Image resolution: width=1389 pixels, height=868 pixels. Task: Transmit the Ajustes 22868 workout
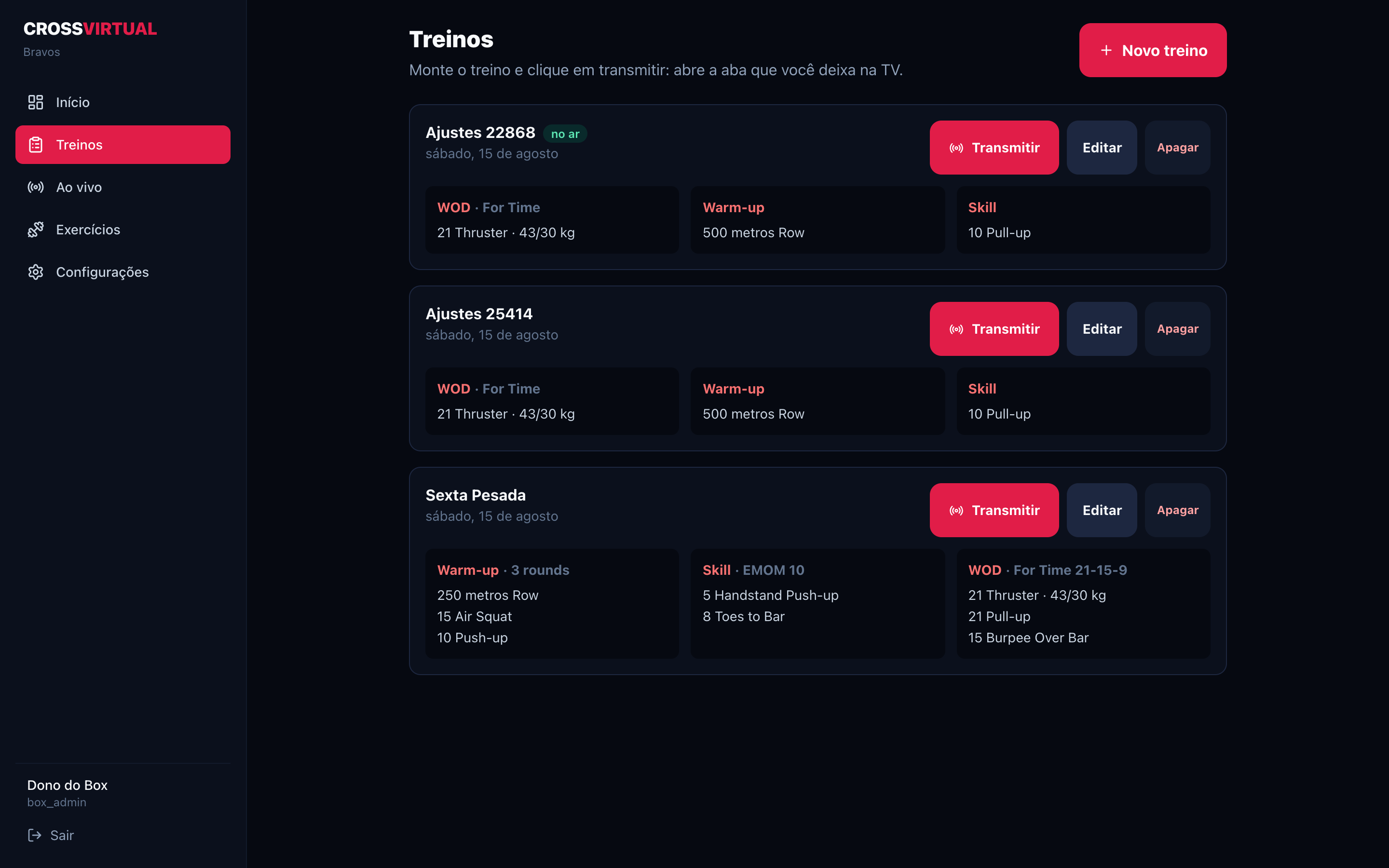(x=994, y=148)
